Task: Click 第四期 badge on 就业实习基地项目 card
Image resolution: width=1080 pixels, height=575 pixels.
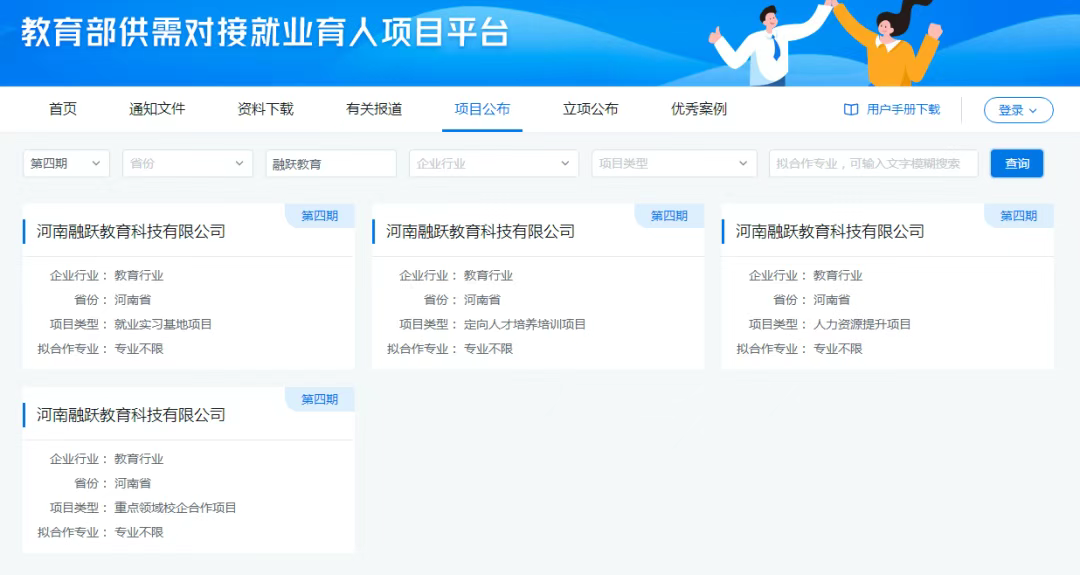Action: [x=320, y=216]
